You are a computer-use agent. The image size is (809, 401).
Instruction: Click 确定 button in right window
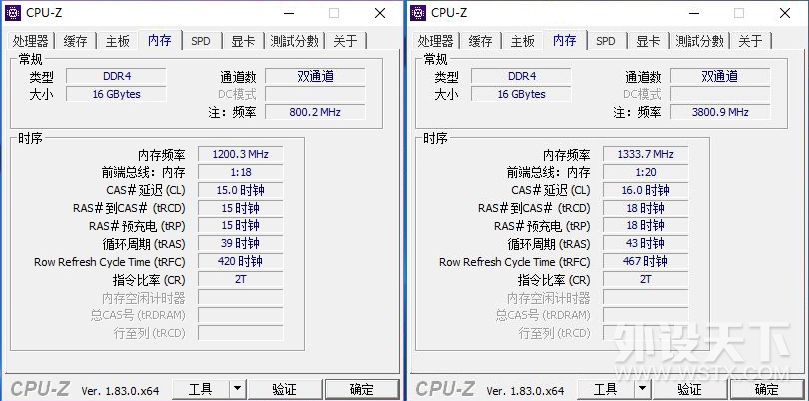point(767,390)
